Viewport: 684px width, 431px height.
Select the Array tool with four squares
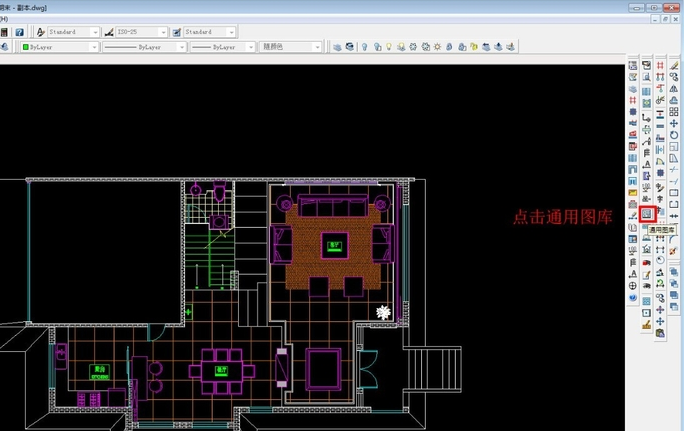coord(674,112)
